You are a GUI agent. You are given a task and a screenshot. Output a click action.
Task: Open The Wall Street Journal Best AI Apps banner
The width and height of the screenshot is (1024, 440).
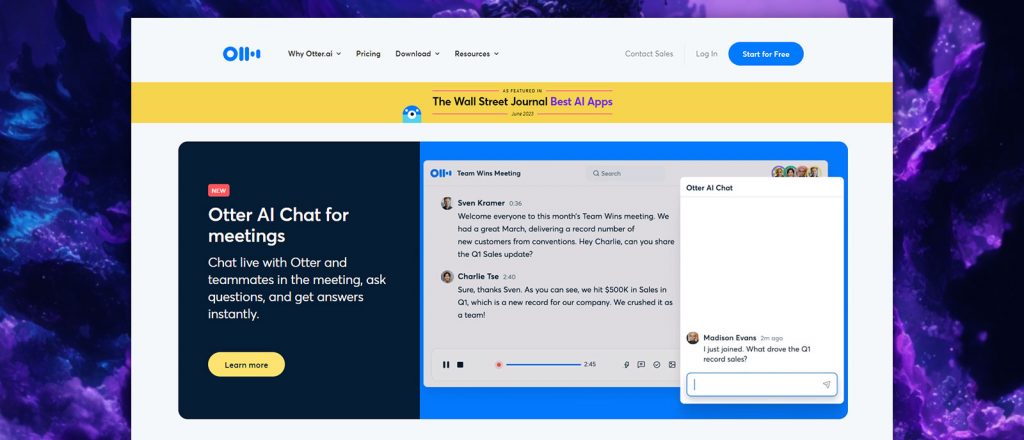pyautogui.click(x=511, y=102)
